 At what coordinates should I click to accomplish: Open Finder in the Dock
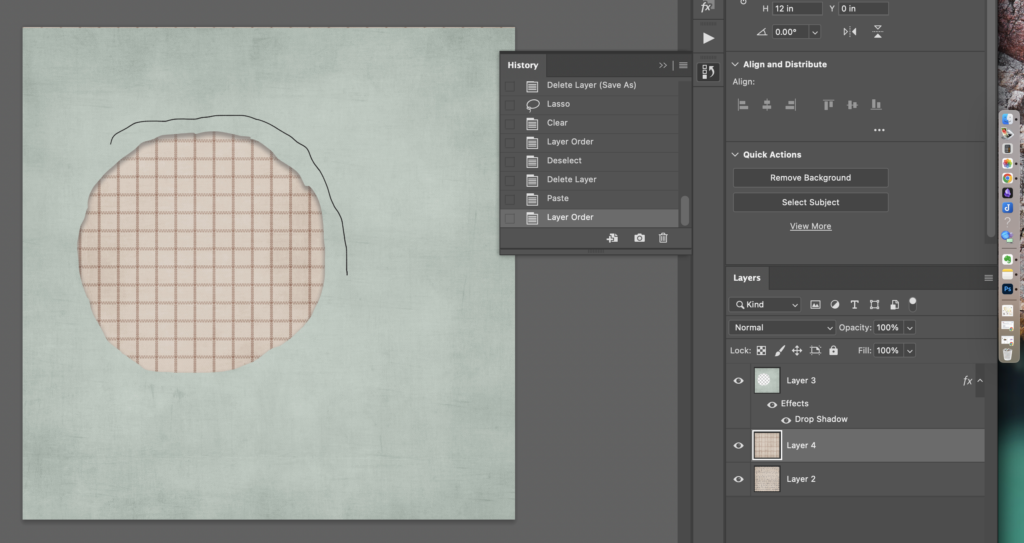tap(1008, 120)
